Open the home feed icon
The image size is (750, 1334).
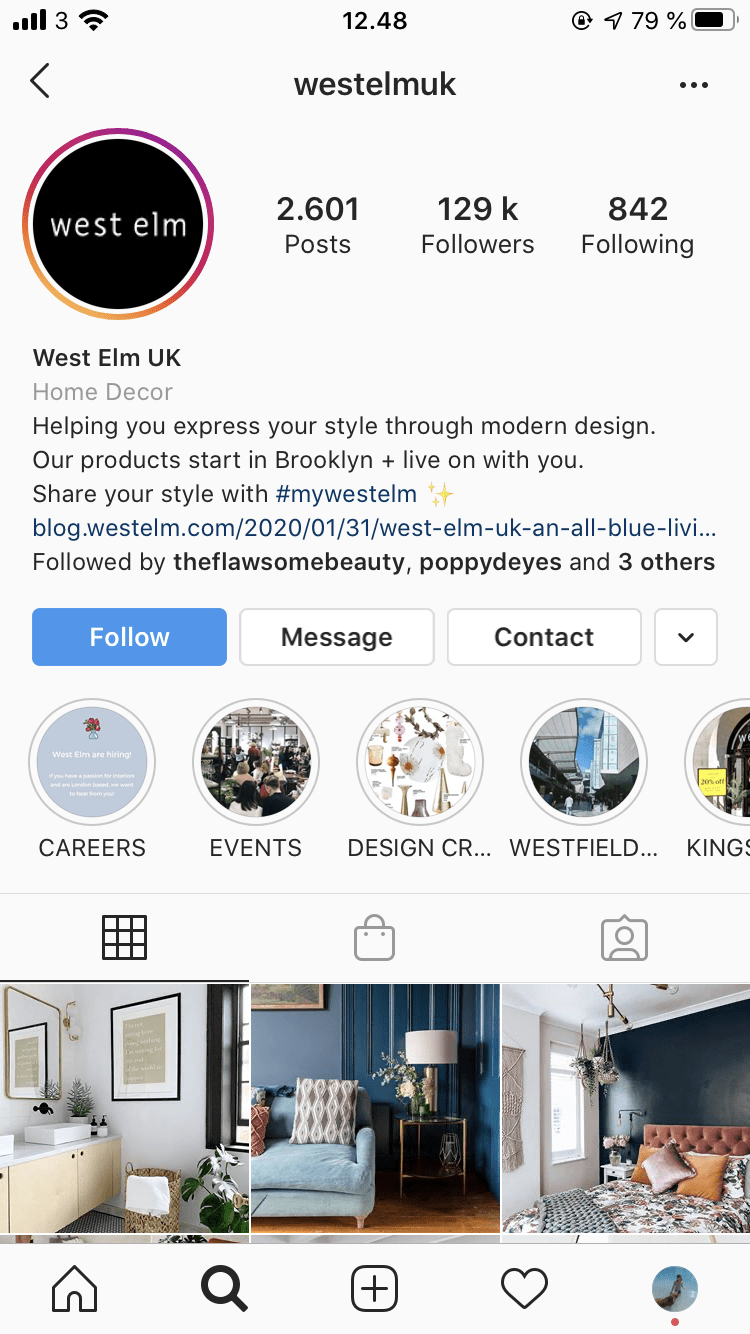(x=75, y=1288)
